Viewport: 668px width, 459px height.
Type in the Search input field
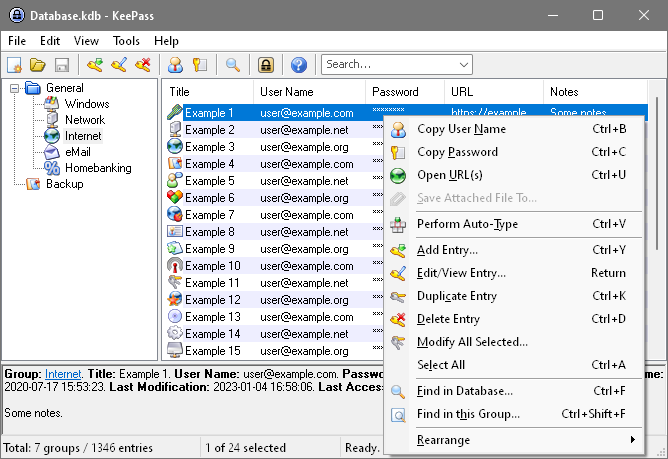coord(388,65)
